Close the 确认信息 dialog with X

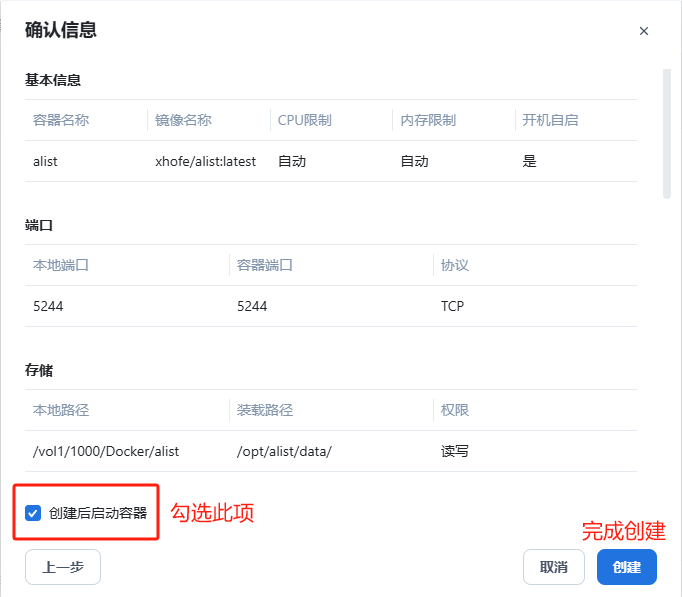[x=644, y=31]
